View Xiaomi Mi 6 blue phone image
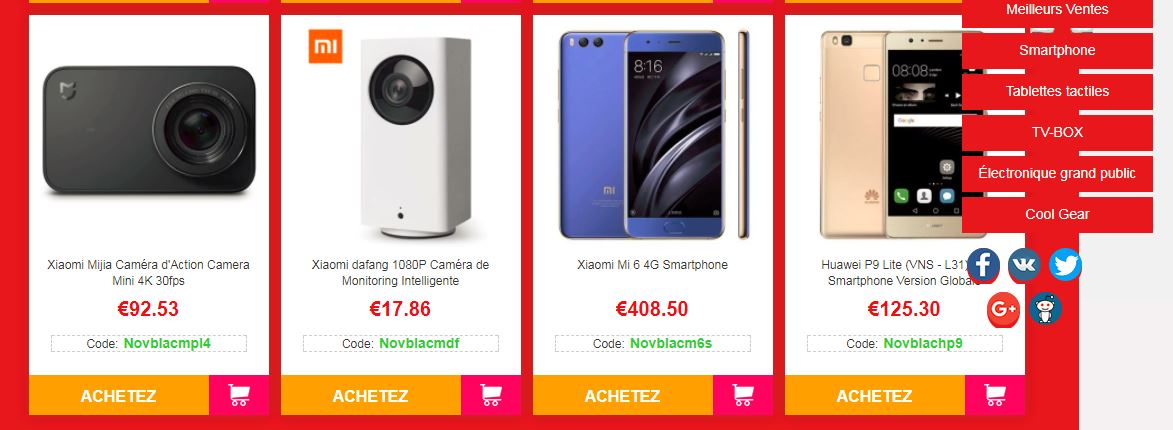 pos(653,135)
